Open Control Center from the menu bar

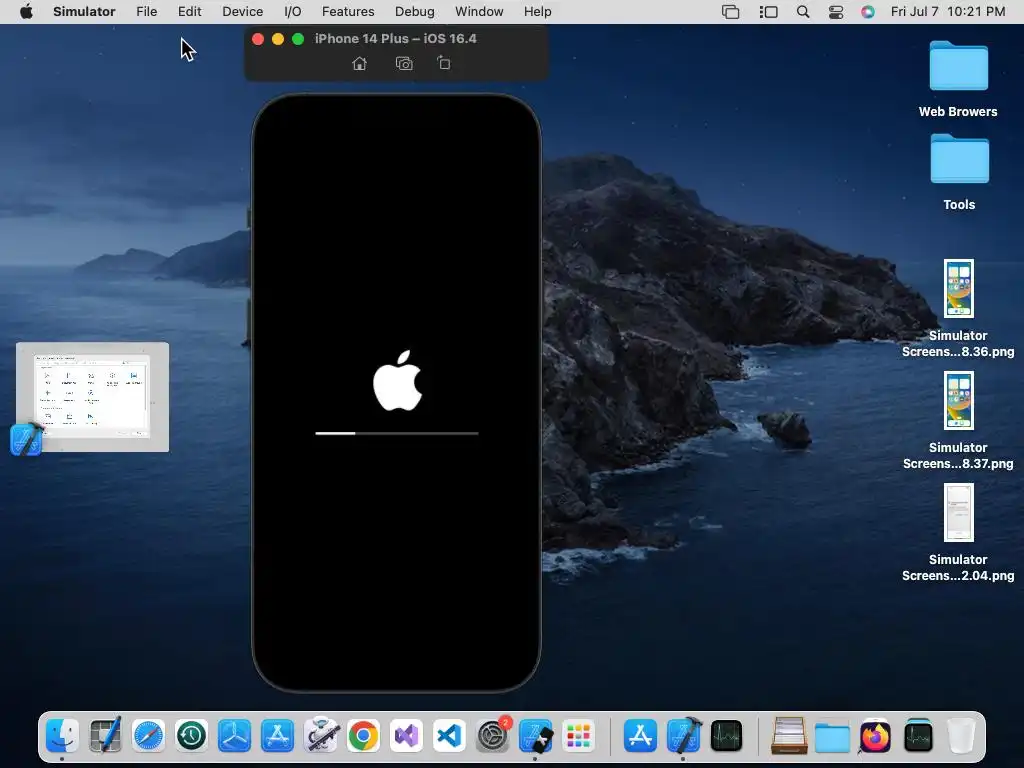(836, 12)
